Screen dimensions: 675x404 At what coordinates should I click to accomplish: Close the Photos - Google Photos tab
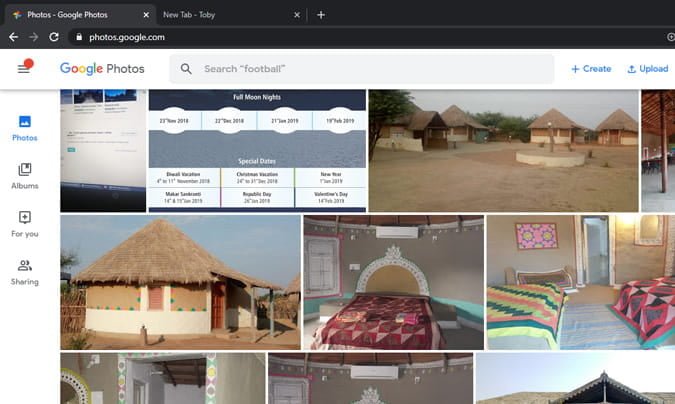tap(148, 15)
